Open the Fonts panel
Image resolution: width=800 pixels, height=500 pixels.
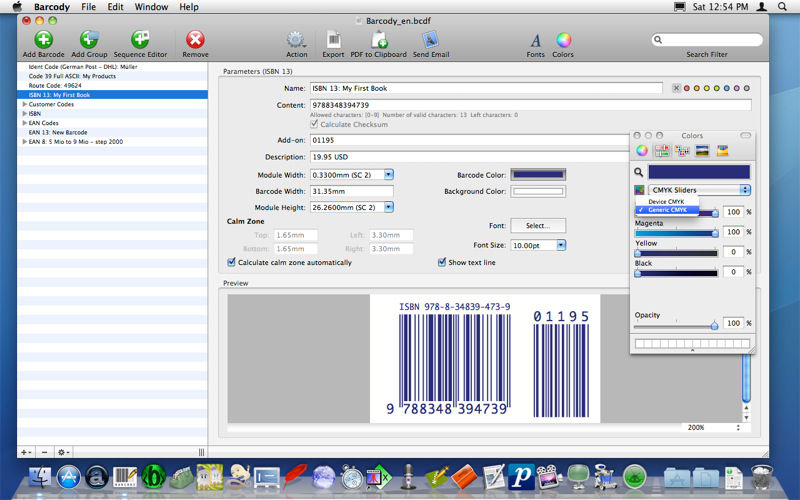point(535,40)
